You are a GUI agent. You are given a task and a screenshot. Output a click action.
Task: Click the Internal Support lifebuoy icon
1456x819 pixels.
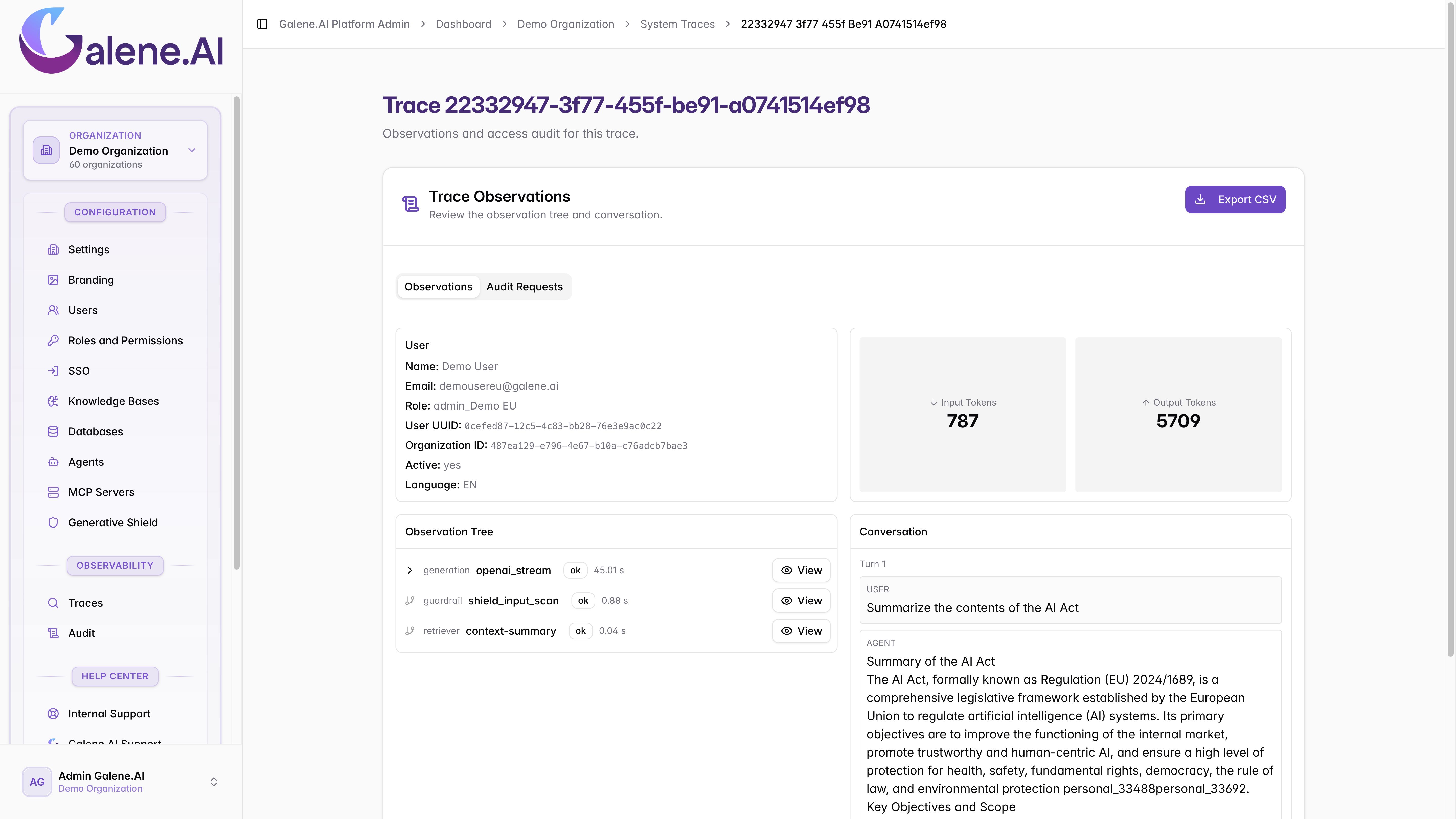(x=53, y=714)
